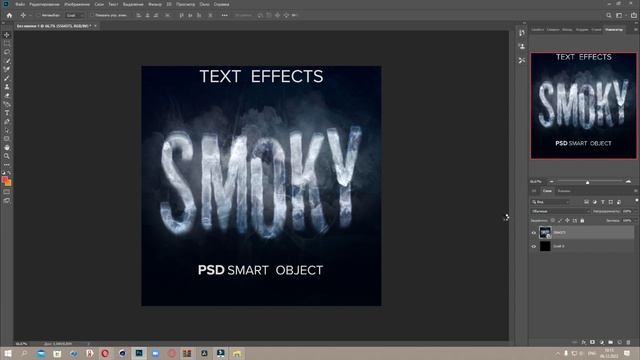This screenshot has height=360, width=640.
Task: Open the Окно menu
Action: tap(204, 4)
